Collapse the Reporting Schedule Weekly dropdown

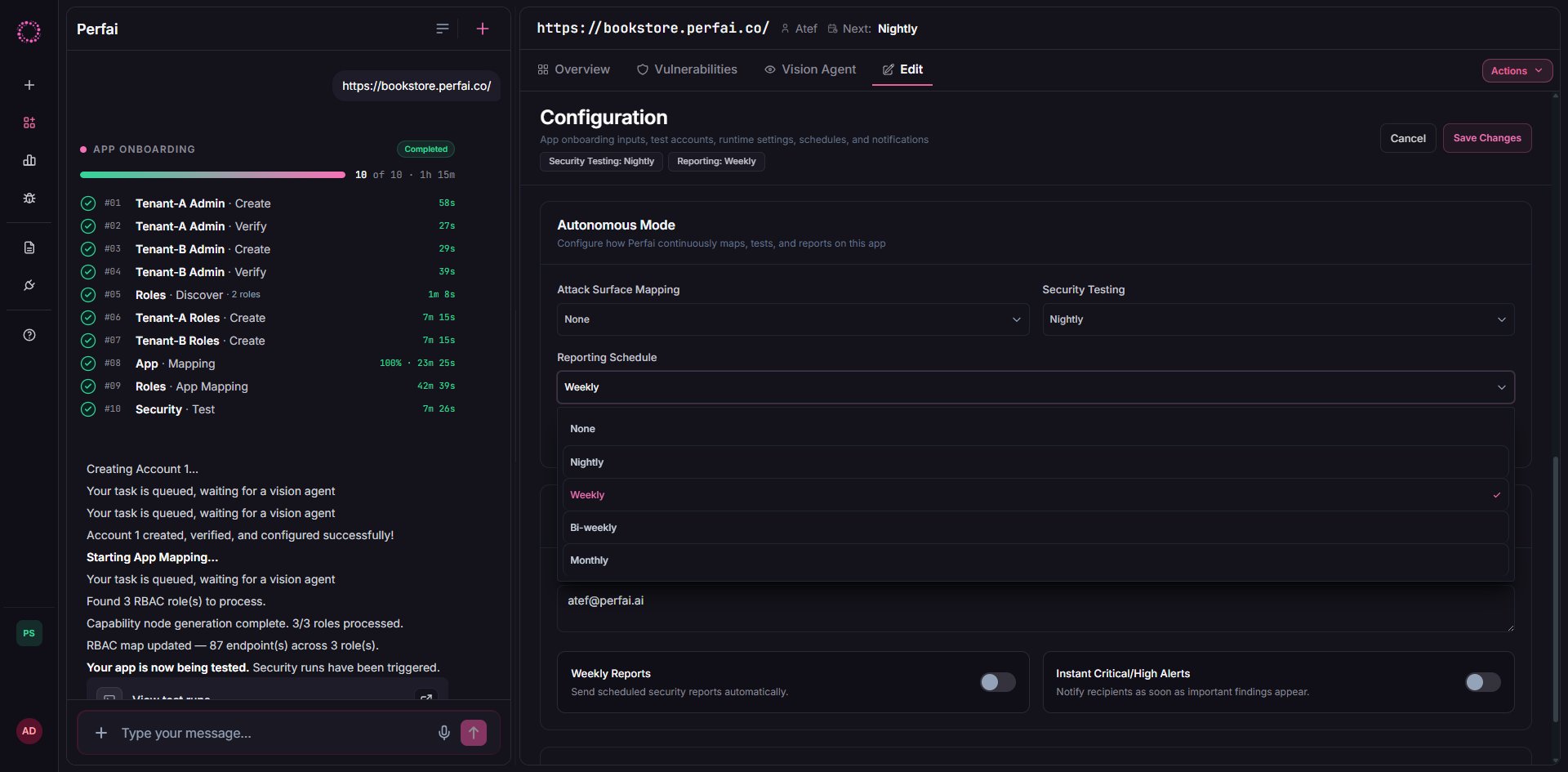[1036, 387]
